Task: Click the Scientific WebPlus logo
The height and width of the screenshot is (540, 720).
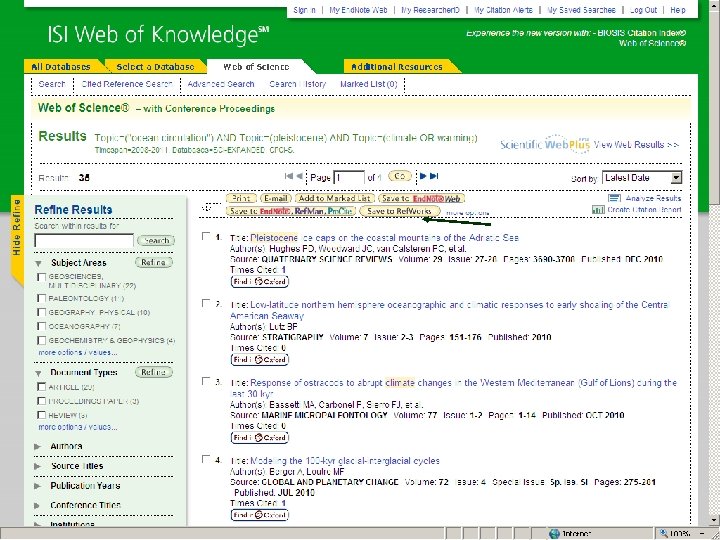Action: point(545,144)
